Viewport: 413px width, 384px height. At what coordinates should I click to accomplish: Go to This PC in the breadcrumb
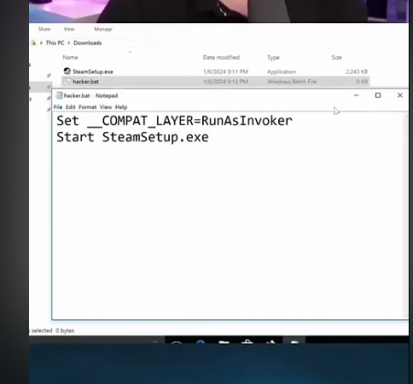(55, 43)
